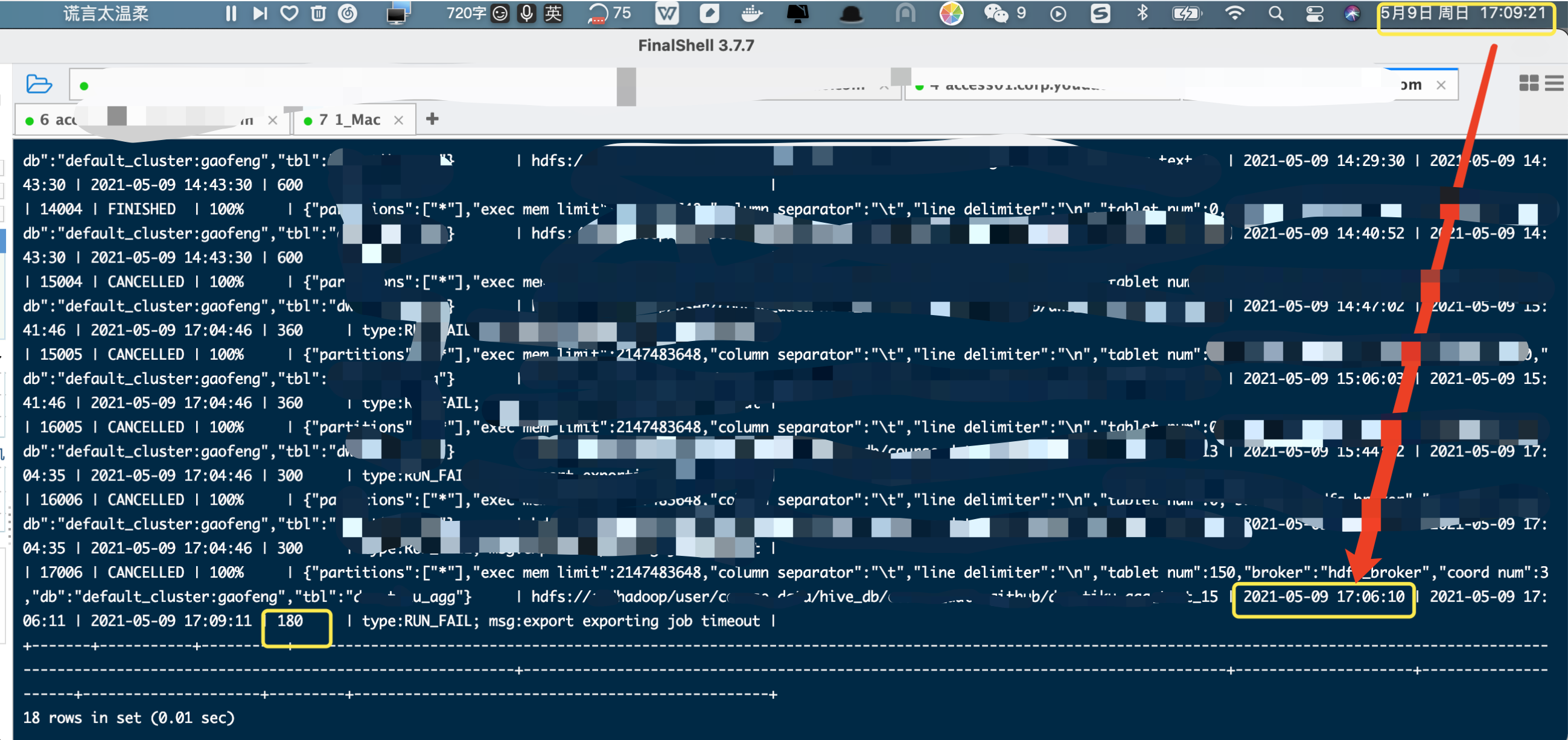Switch to the 7 1_Mac tab

pyautogui.click(x=349, y=120)
